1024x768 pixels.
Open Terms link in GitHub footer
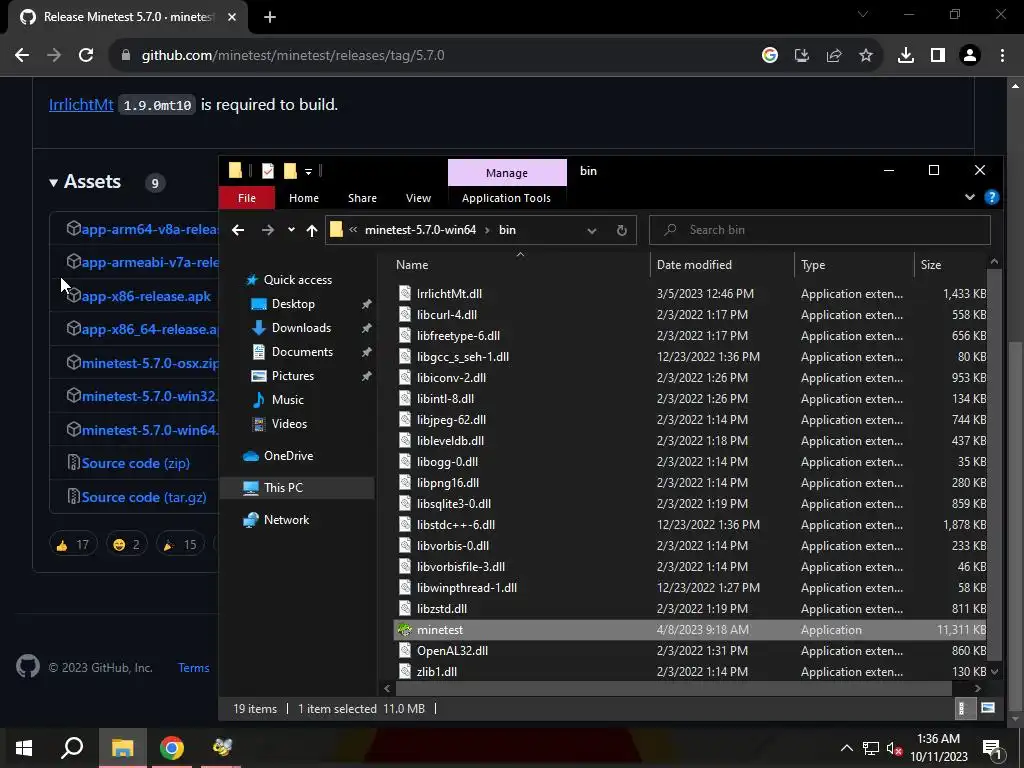click(194, 667)
